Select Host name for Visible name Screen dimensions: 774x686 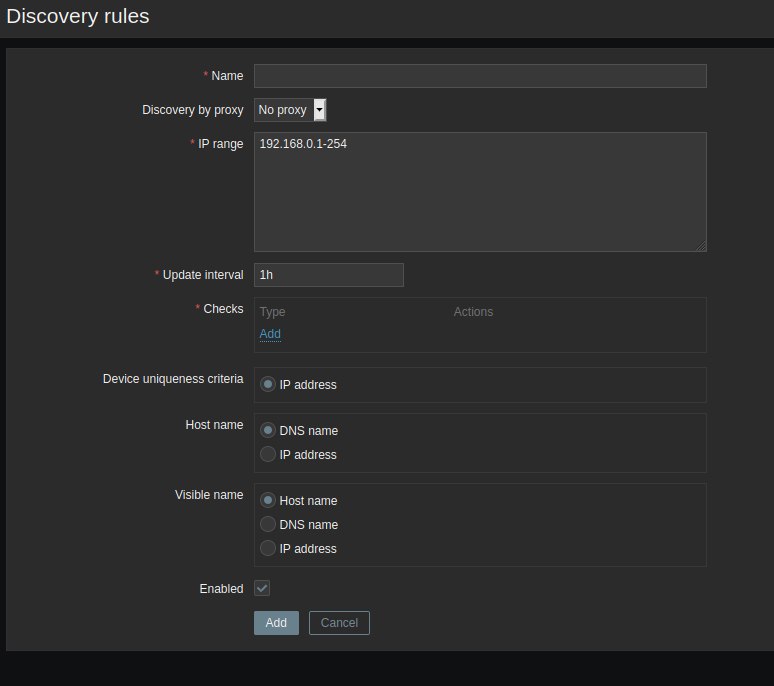click(x=268, y=500)
